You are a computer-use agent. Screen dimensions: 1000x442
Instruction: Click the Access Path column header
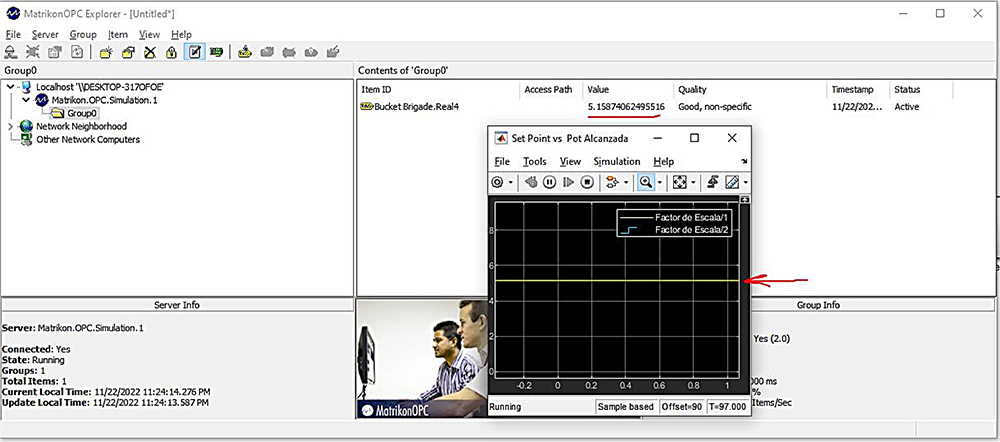[x=552, y=90]
